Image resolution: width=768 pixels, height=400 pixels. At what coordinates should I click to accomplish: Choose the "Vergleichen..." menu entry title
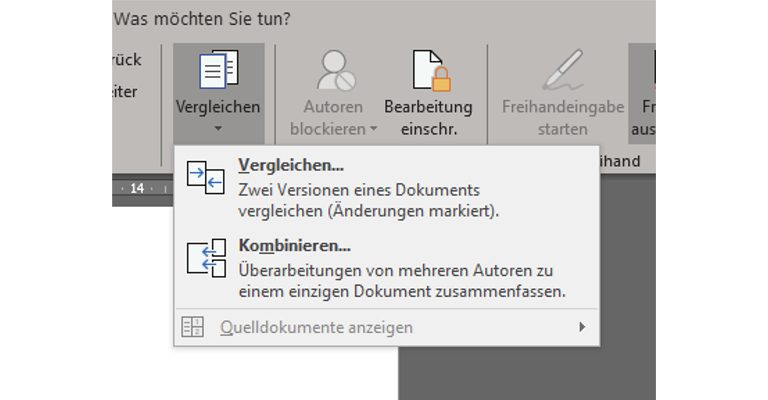click(x=291, y=165)
